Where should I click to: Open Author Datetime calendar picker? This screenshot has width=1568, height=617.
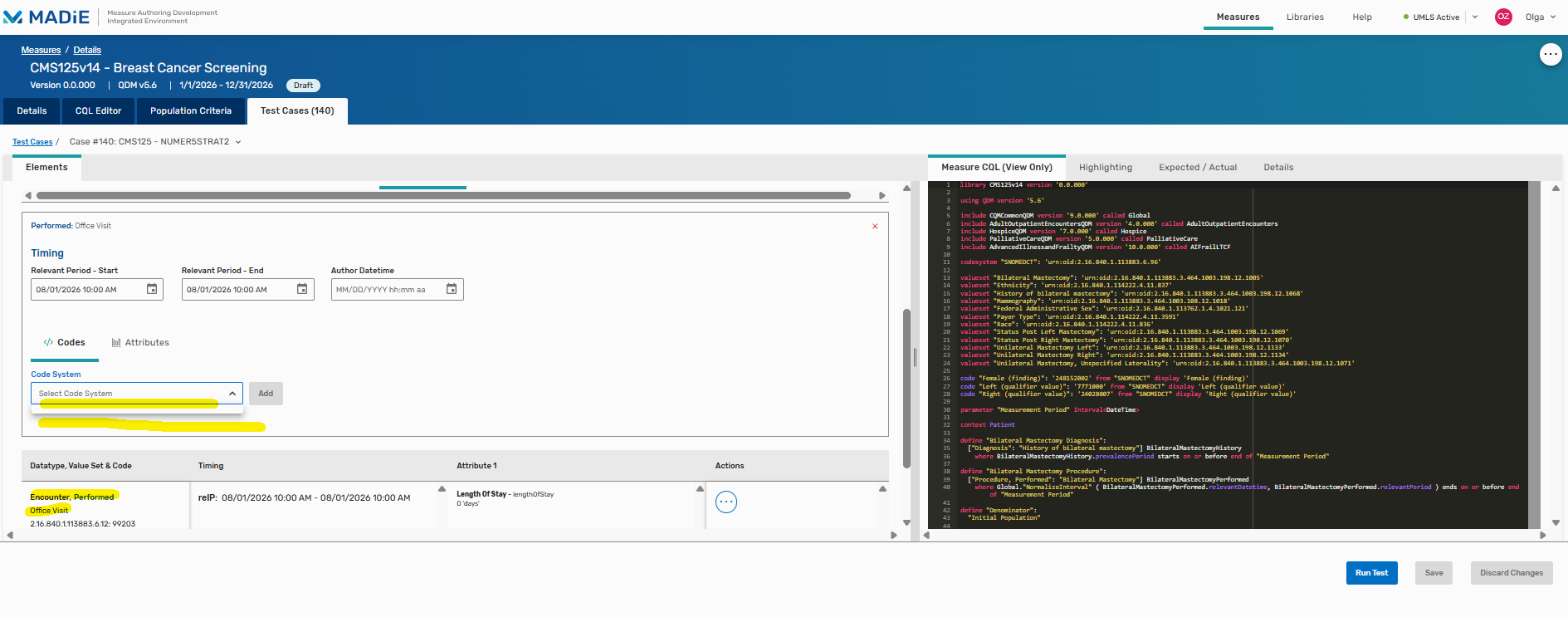pyautogui.click(x=452, y=289)
